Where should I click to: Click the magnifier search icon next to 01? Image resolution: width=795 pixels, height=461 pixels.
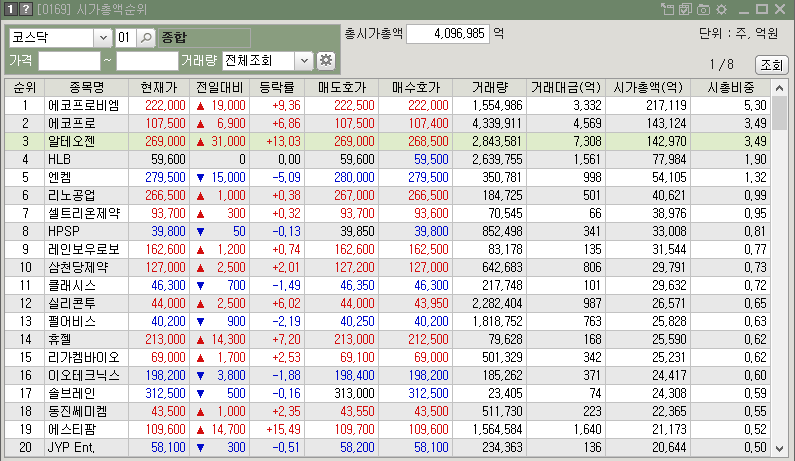tap(146, 38)
